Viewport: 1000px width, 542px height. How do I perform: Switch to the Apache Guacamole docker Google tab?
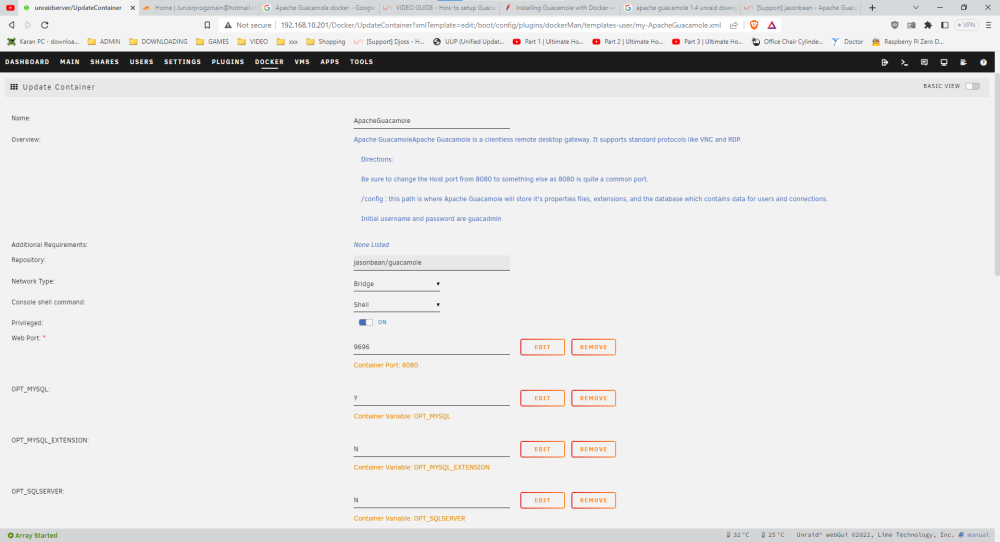pos(320,8)
